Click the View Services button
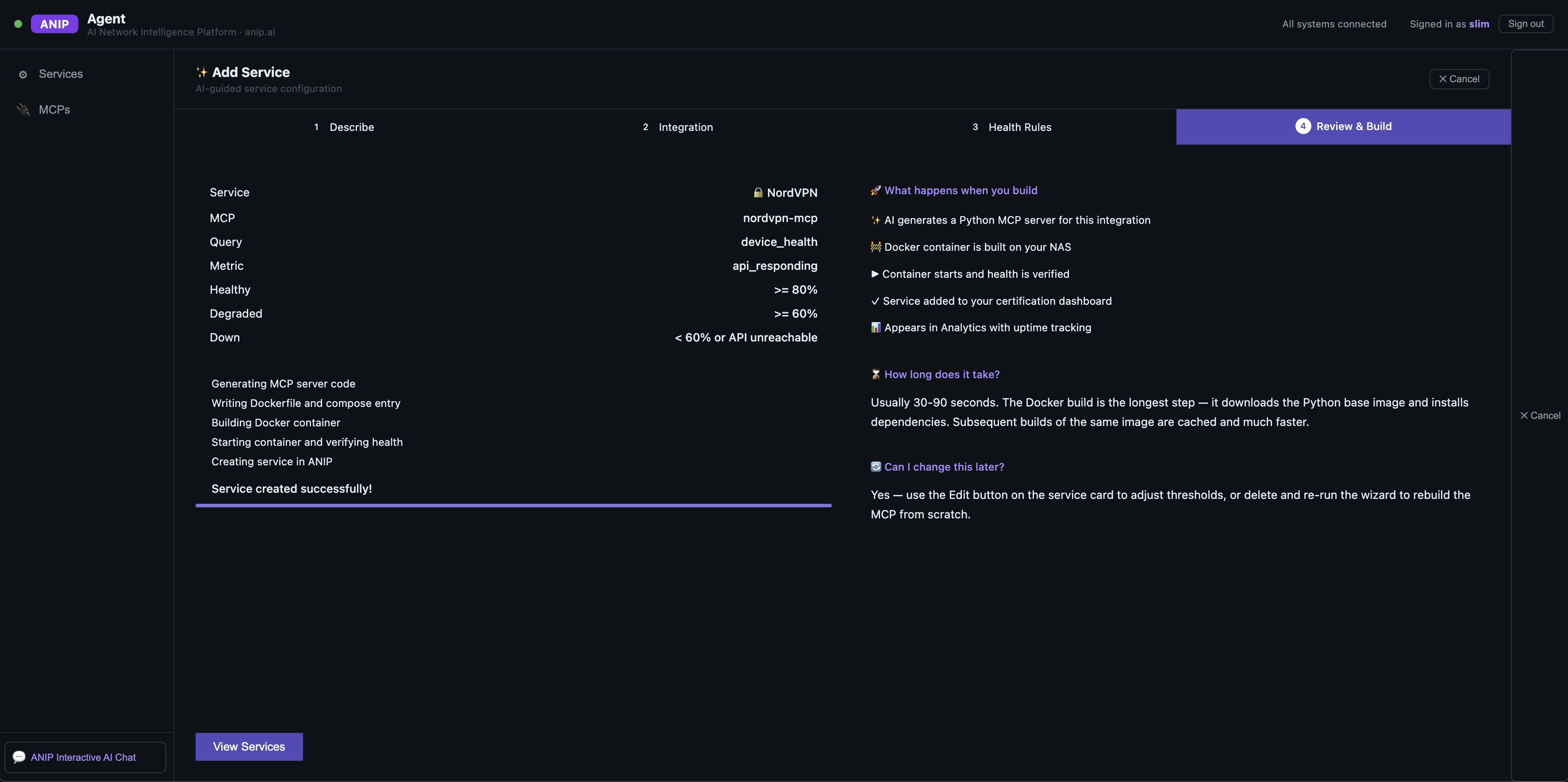Image resolution: width=1568 pixels, height=782 pixels. tap(249, 747)
